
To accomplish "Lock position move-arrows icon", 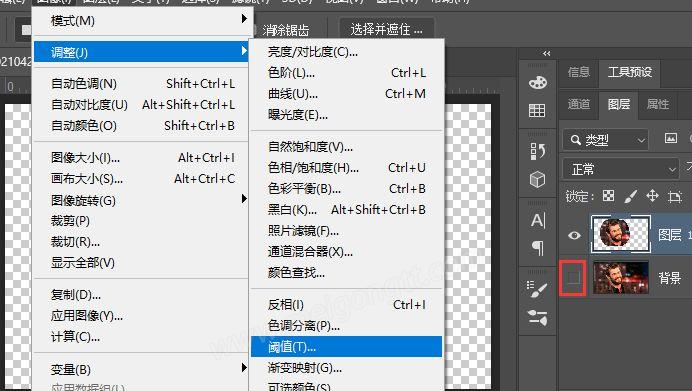I will click(x=653, y=196).
